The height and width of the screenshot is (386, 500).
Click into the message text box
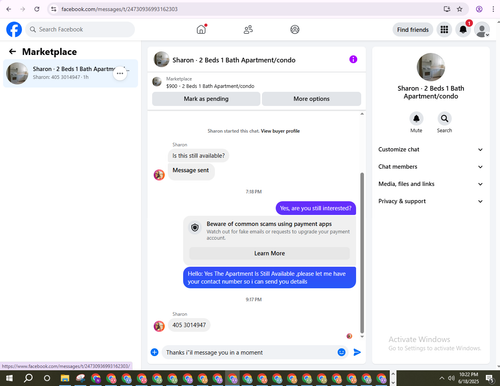point(249,352)
